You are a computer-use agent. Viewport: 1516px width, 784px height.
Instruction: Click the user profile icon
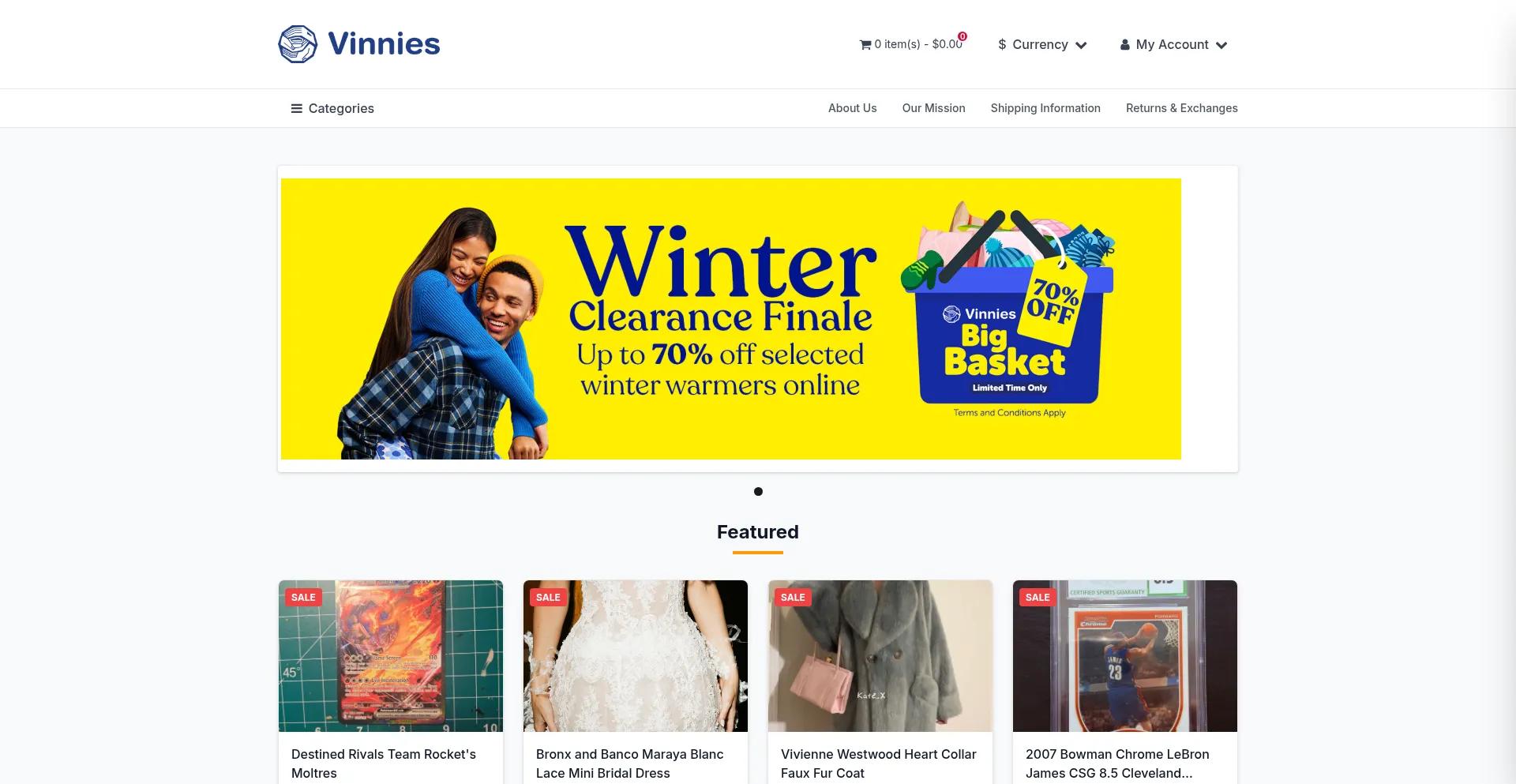click(1125, 45)
